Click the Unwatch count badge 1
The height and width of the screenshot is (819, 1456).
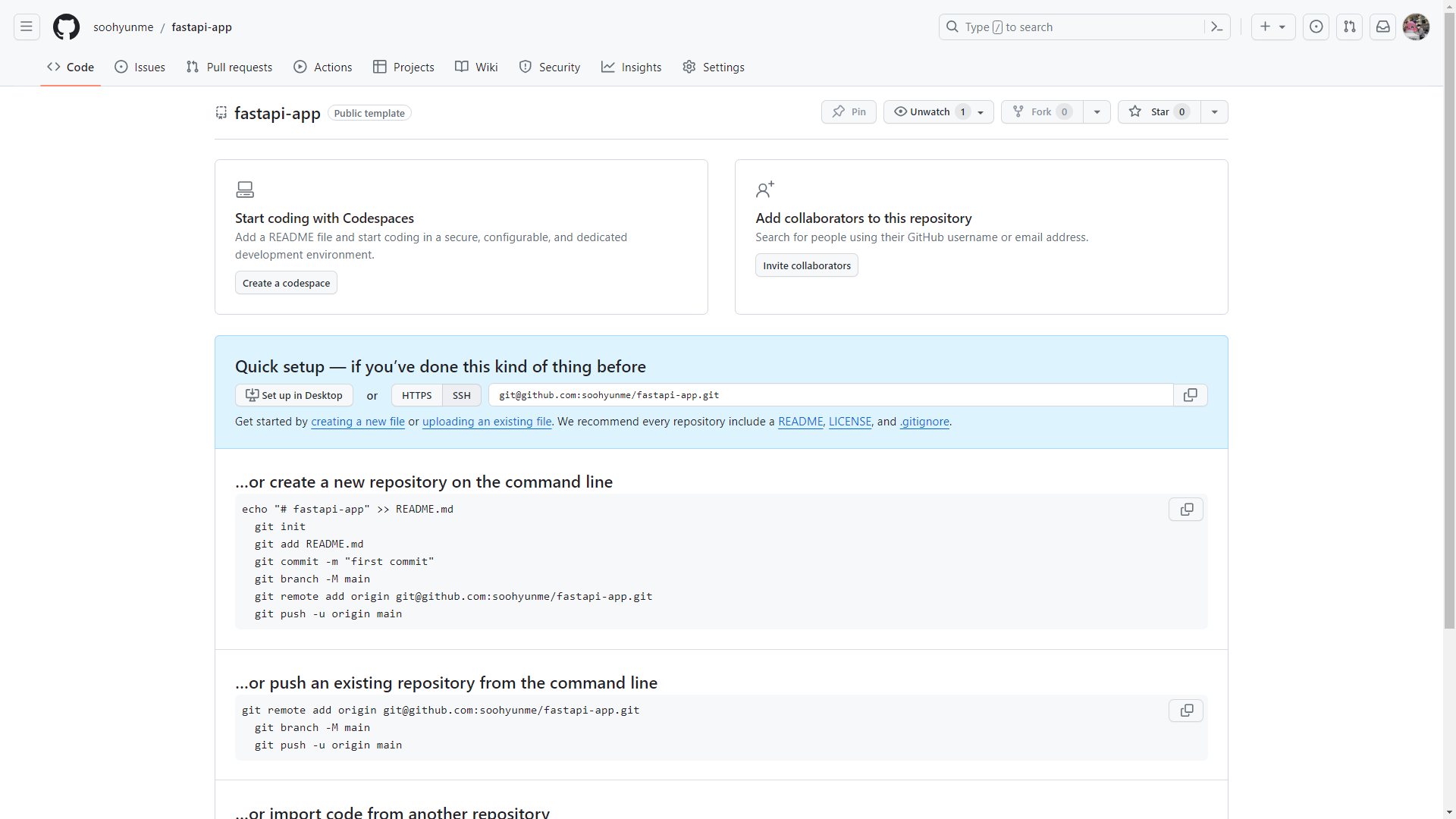(963, 112)
